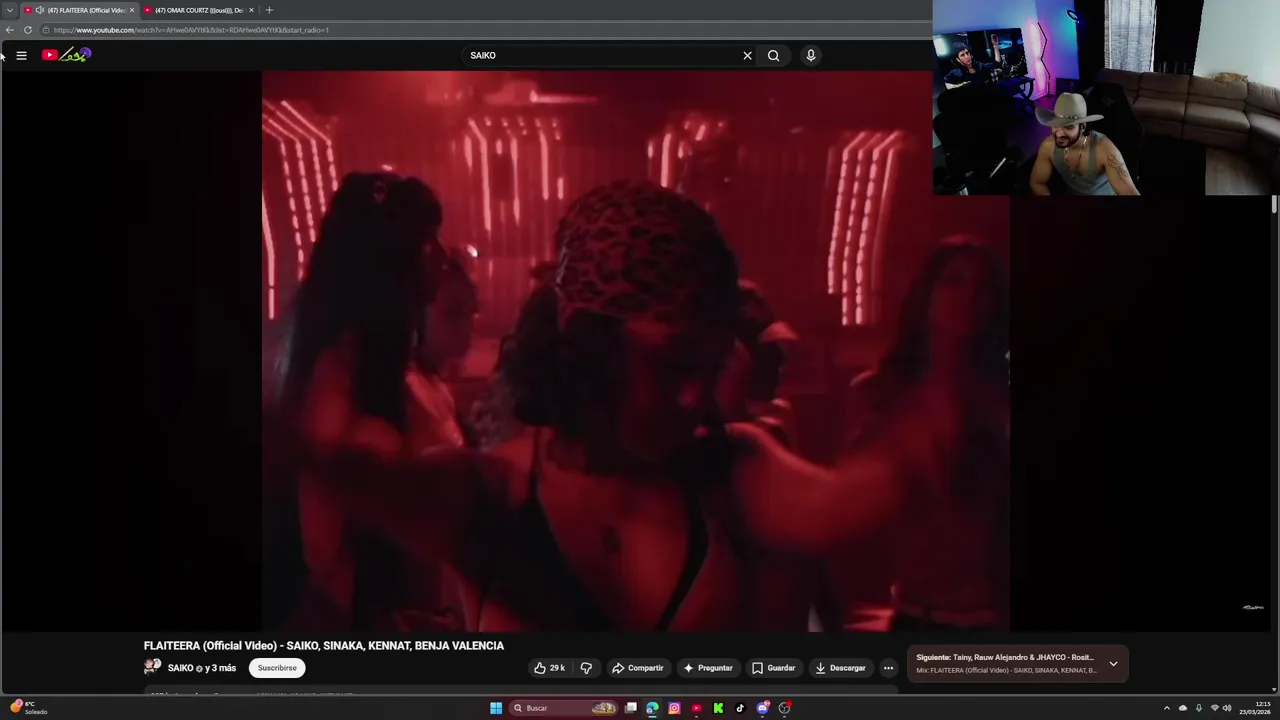This screenshot has height=720, width=1280.
Task: Go to the YouTube home logo
Action: tap(67, 55)
